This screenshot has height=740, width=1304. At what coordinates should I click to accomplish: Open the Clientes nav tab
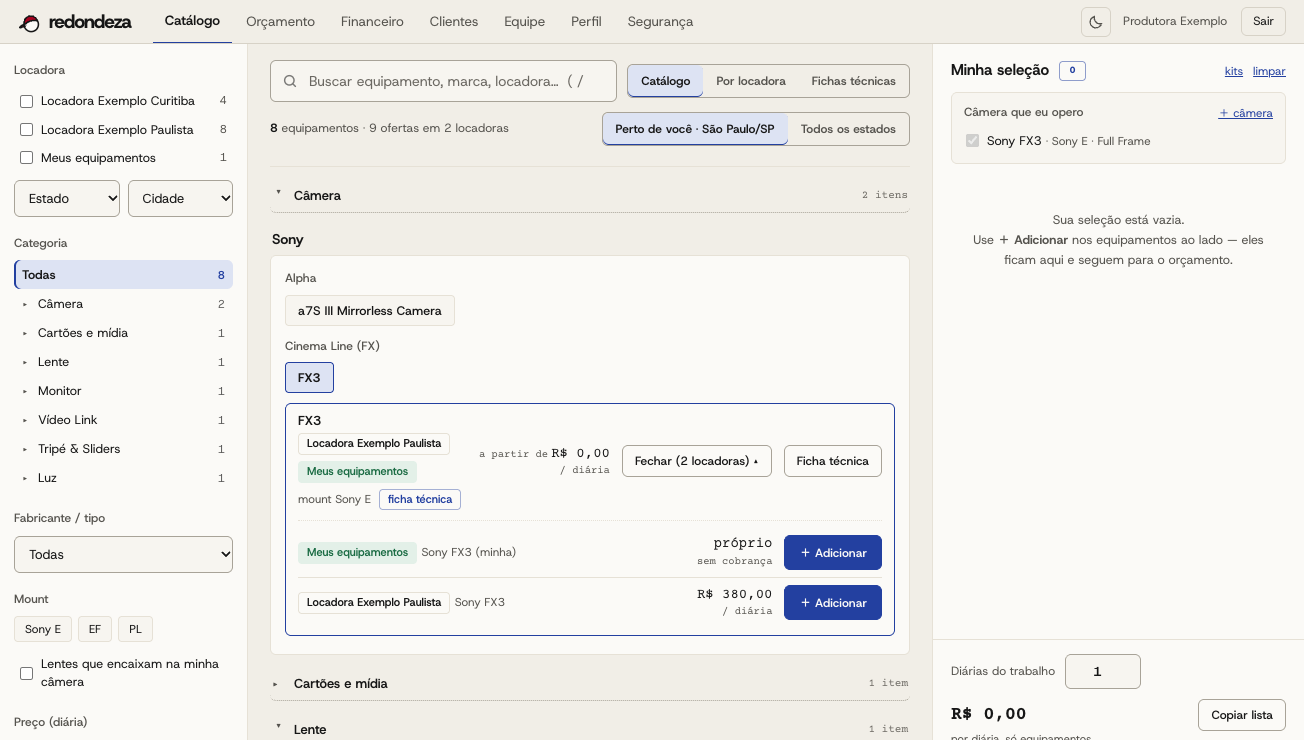[x=454, y=22]
